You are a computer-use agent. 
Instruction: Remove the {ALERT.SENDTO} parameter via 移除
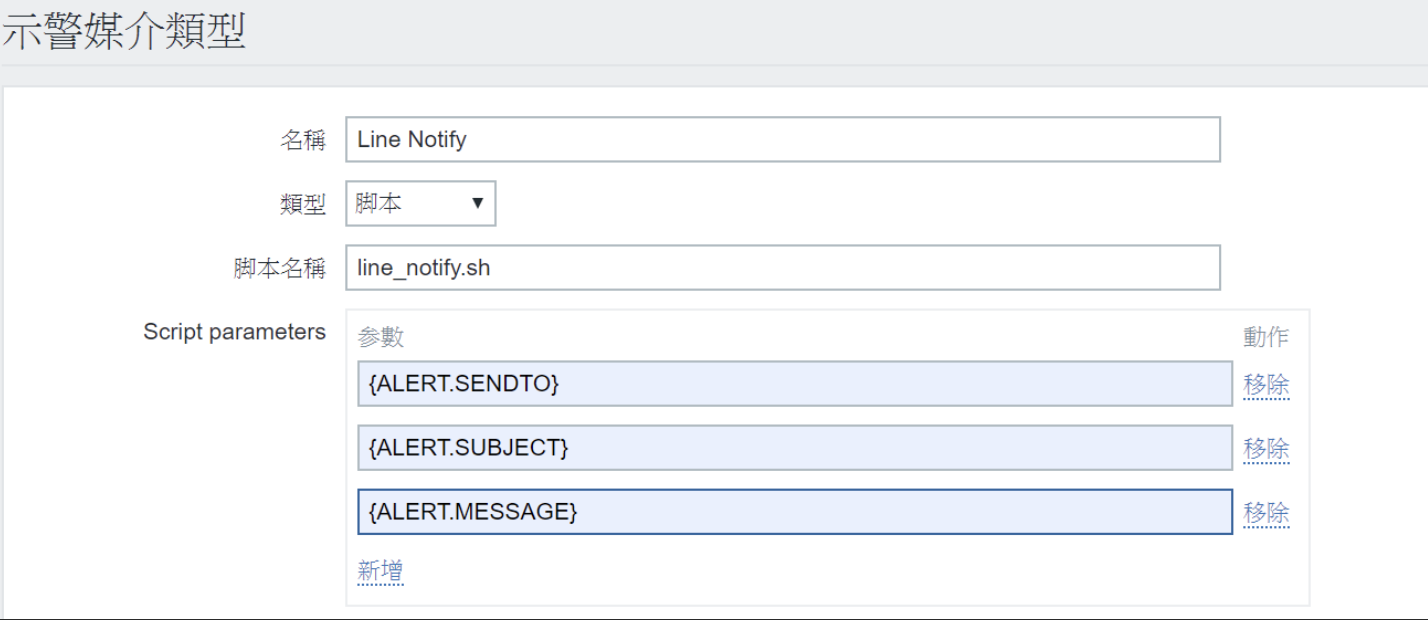click(1266, 384)
